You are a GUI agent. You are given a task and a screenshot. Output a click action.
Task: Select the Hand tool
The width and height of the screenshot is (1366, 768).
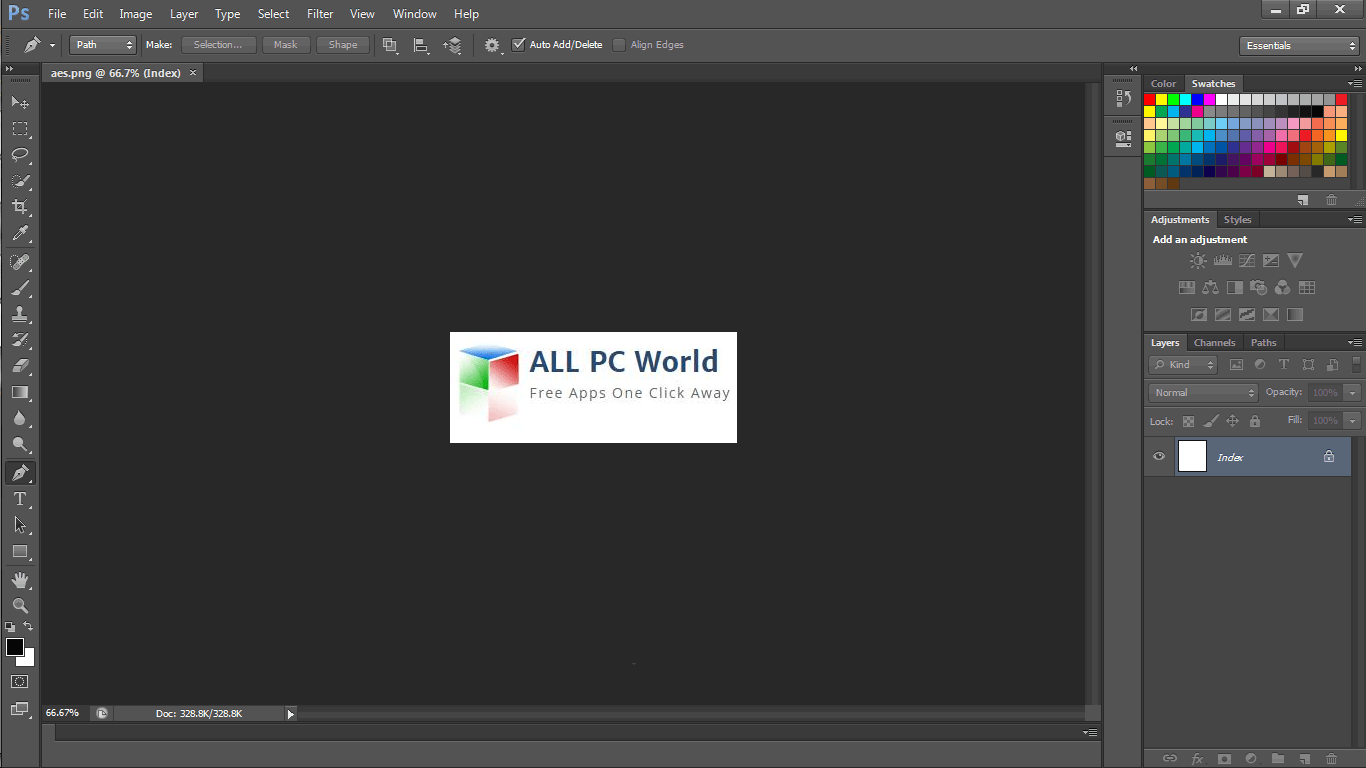[x=20, y=578]
